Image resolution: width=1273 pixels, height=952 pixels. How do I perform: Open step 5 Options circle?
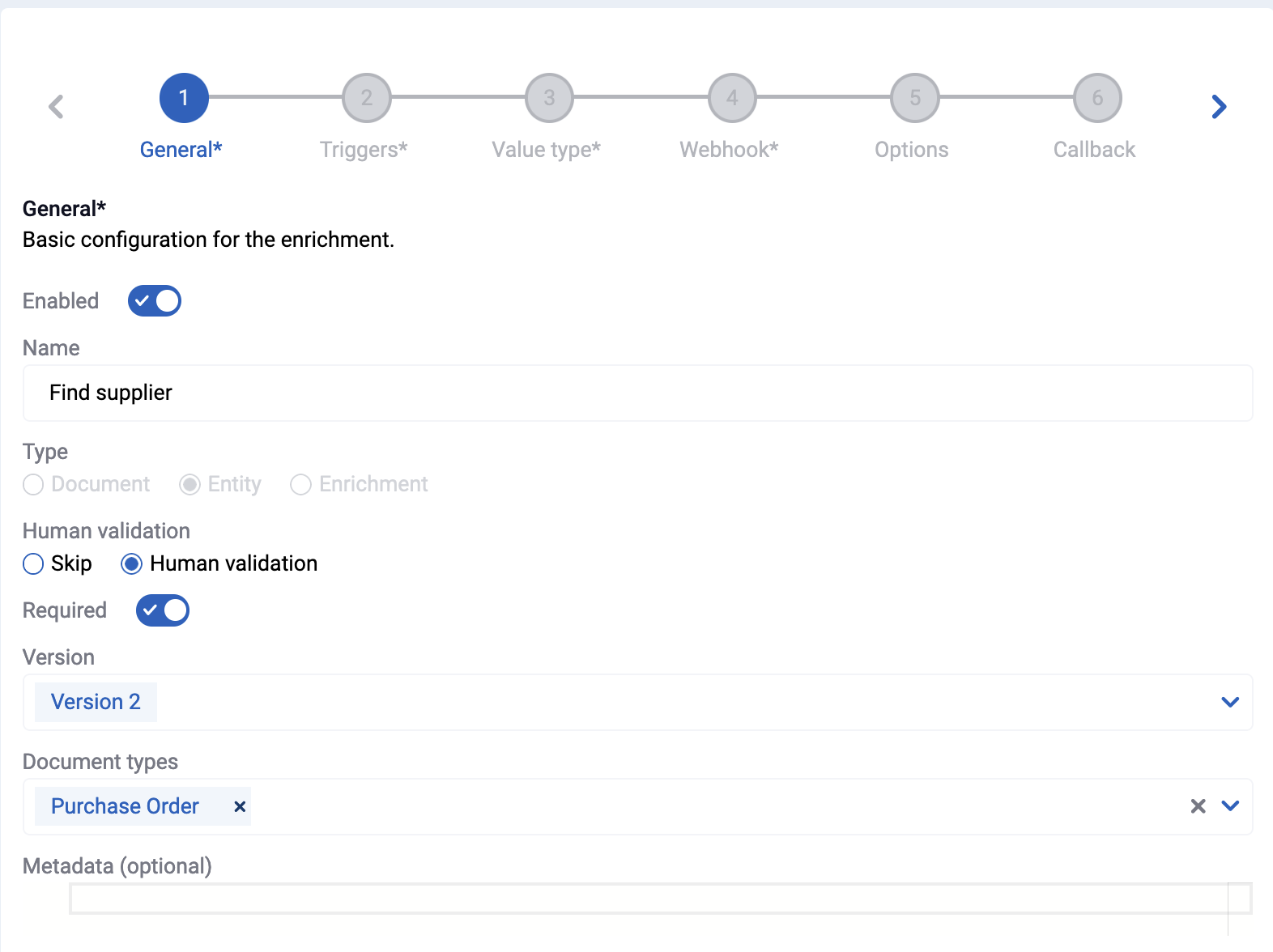(915, 98)
